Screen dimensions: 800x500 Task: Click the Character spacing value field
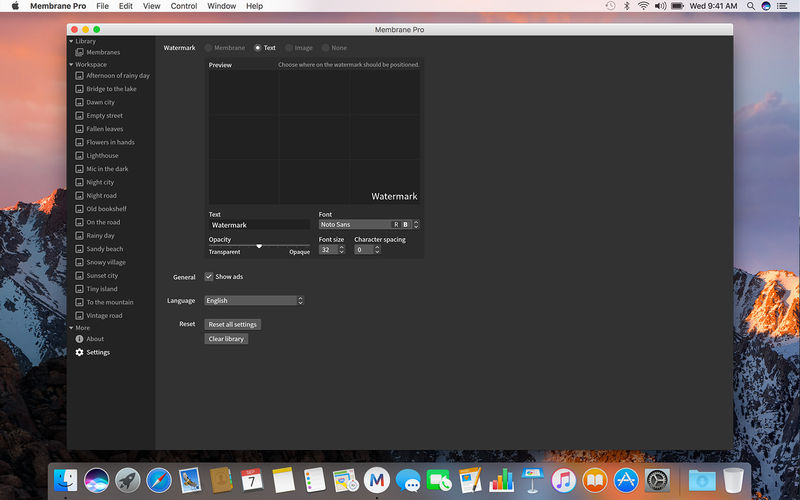[364, 249]
